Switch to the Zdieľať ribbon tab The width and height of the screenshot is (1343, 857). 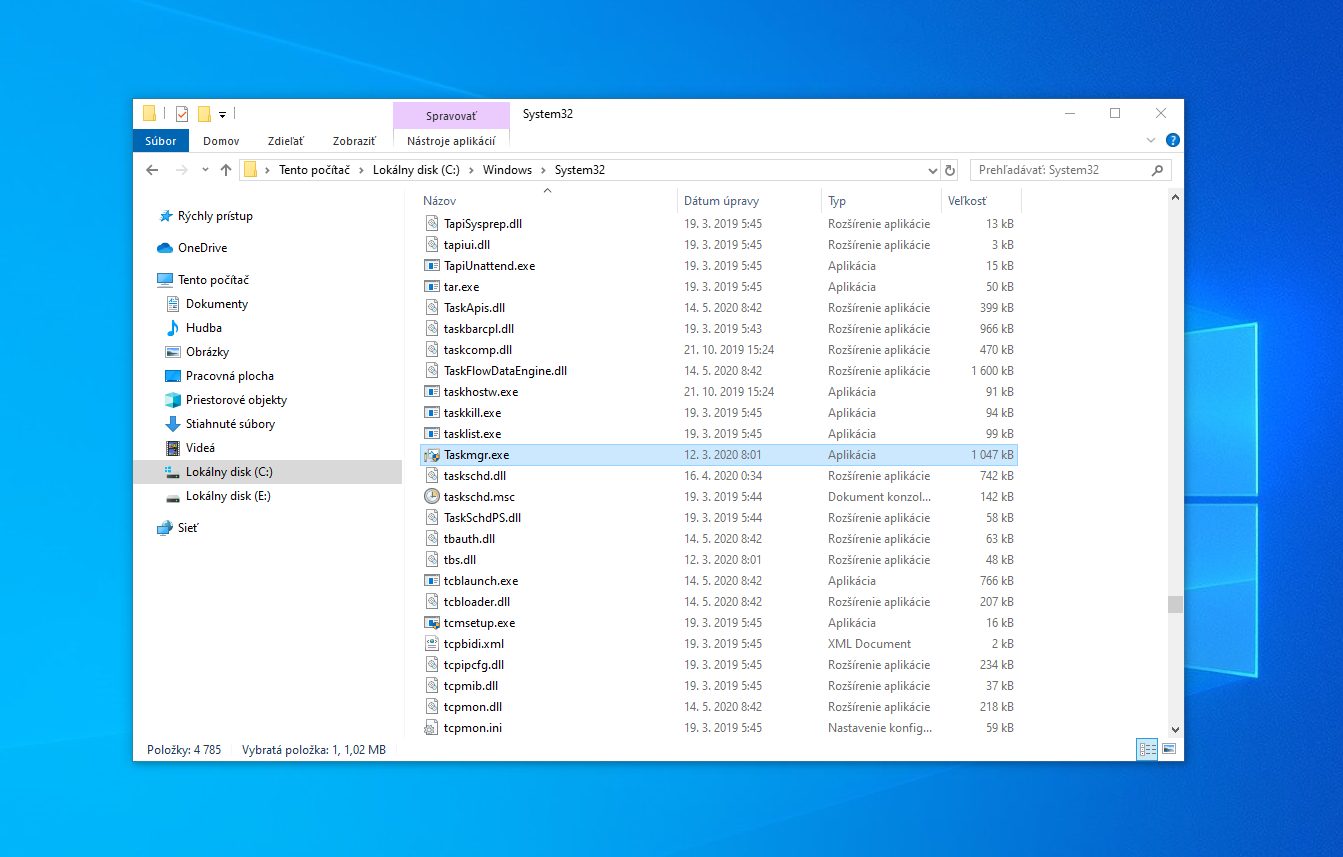tap(286, 141)
